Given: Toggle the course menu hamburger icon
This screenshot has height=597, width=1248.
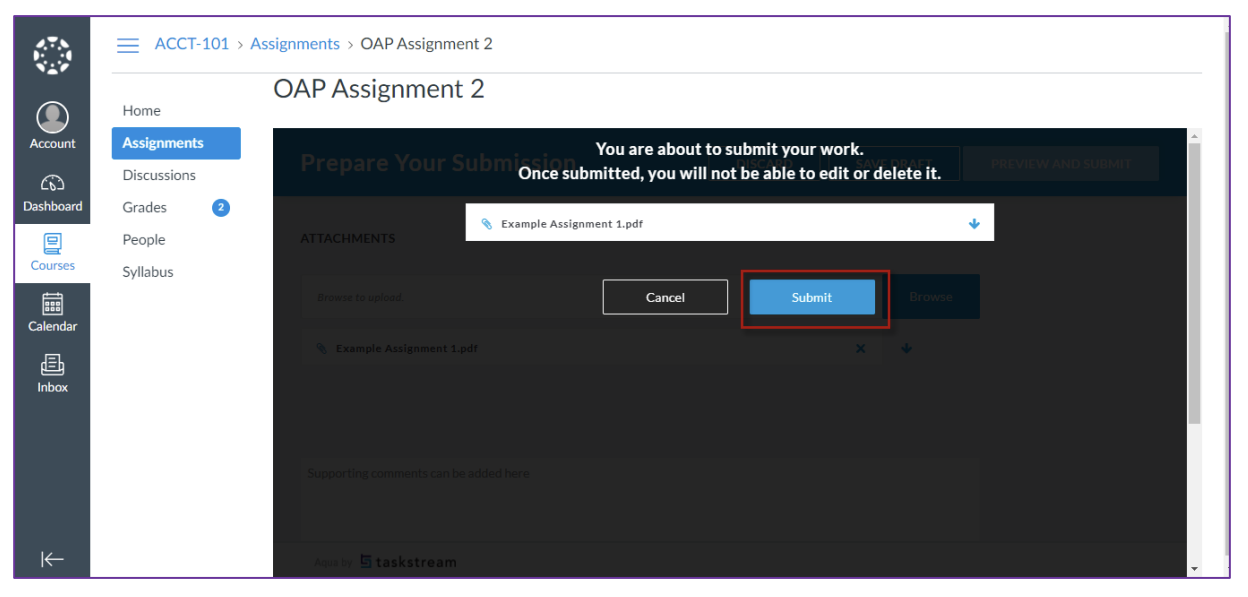Looking at the screenshot, I should pos(128,45).
